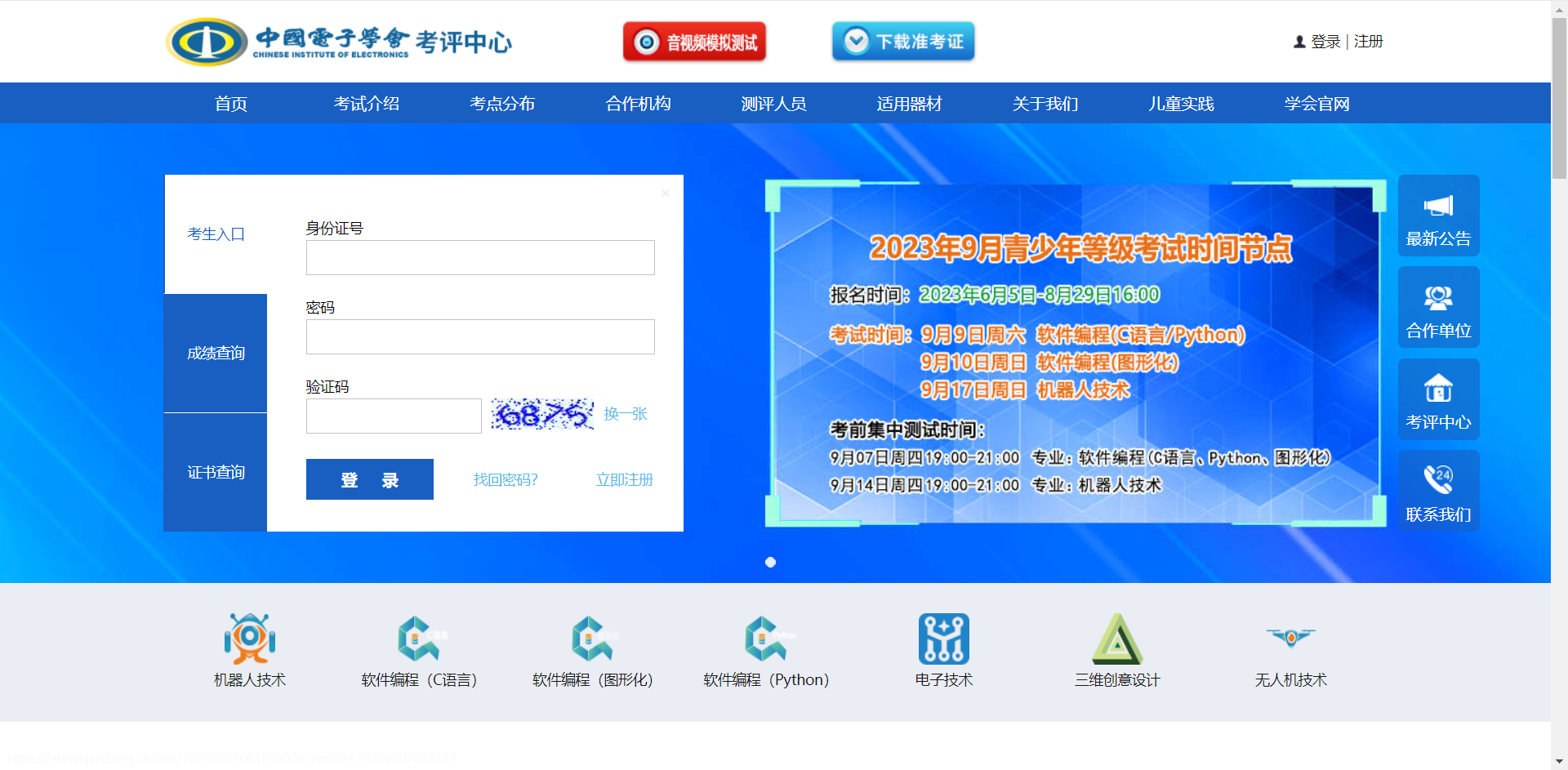Click 立即注册 to register
Screen dimensions: 1568x770
click(x=624, y=479)
